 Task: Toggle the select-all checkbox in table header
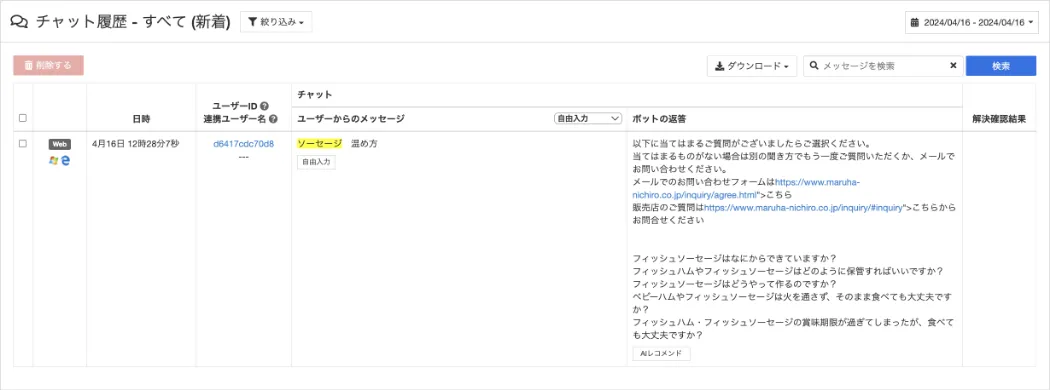[x=23, y=119]
